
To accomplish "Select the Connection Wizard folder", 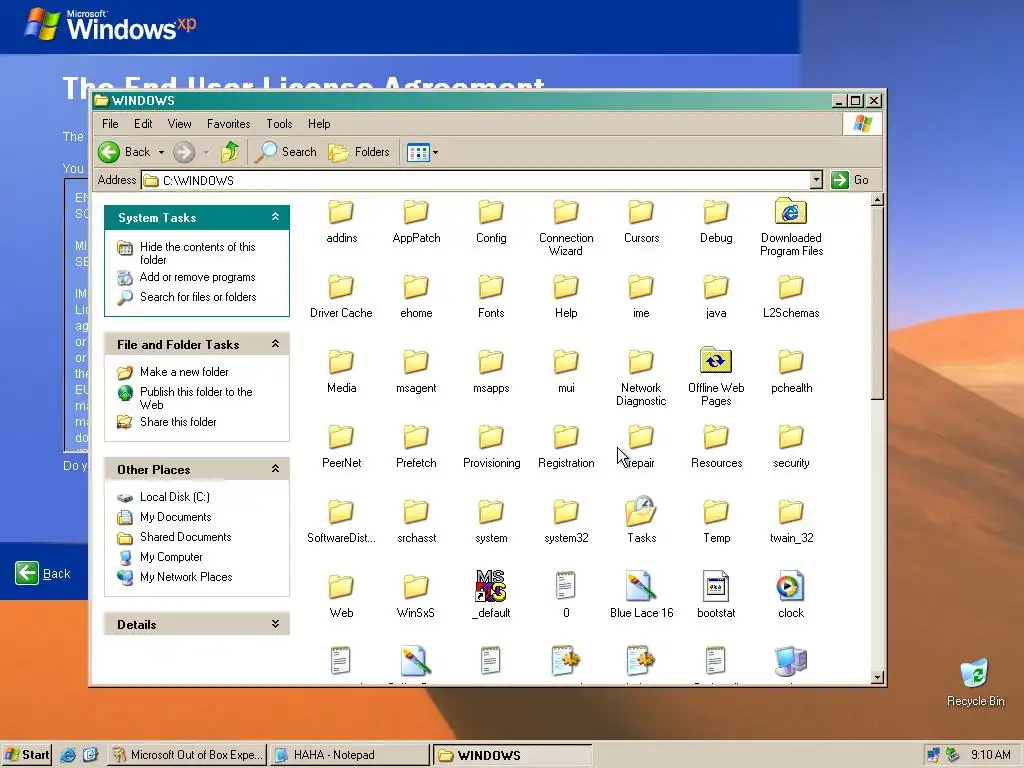I will (x=566, y=227).
